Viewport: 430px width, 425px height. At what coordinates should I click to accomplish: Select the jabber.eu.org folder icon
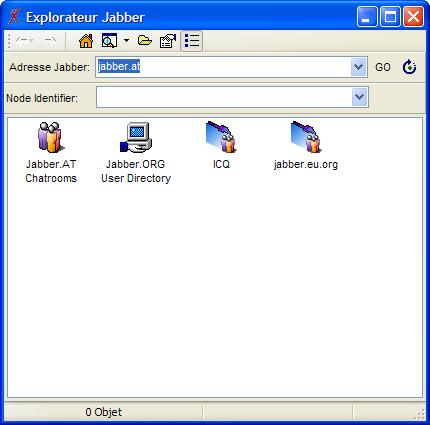[x=306, y=137]
